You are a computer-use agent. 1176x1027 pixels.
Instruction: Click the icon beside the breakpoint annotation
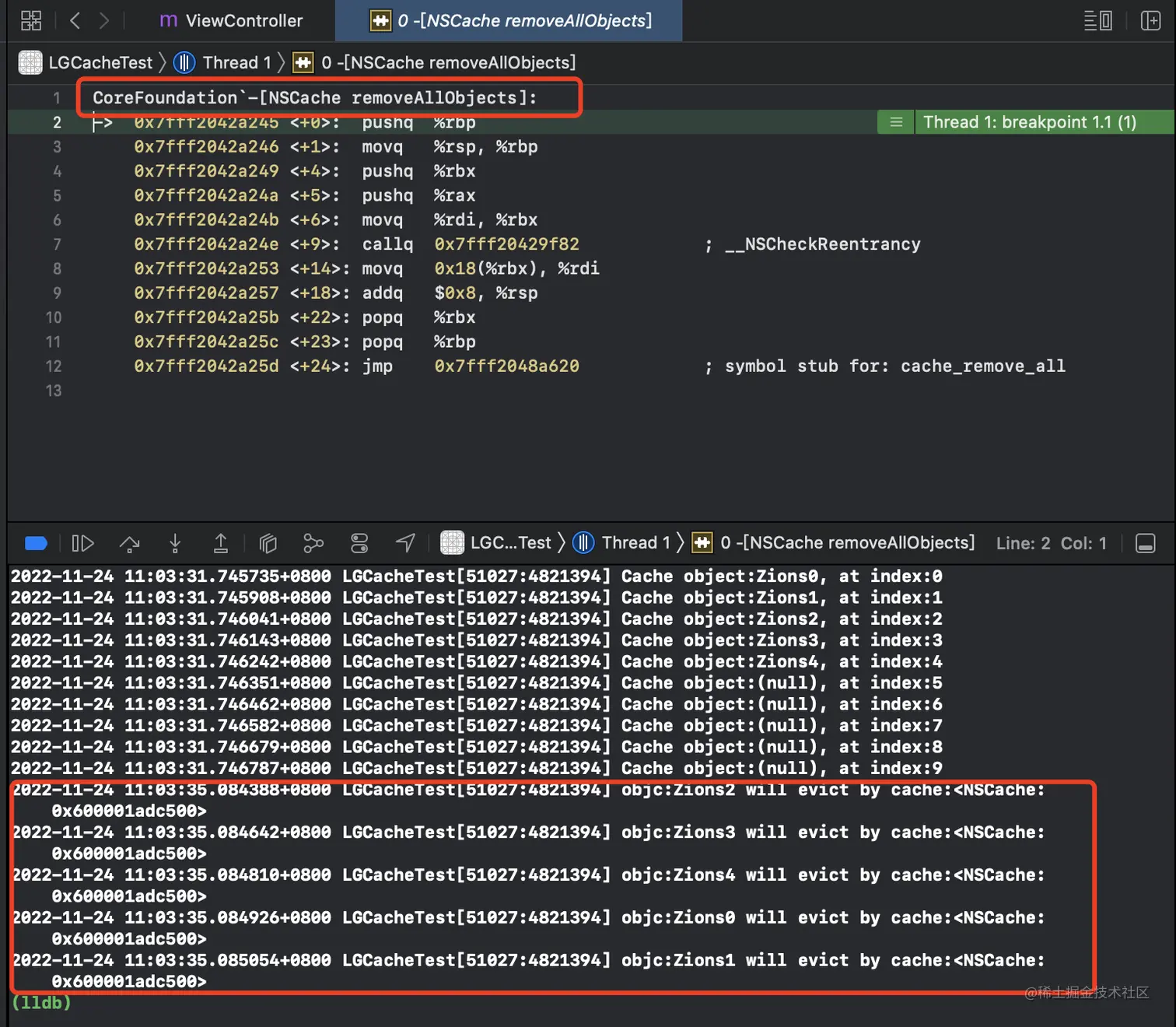896,122
